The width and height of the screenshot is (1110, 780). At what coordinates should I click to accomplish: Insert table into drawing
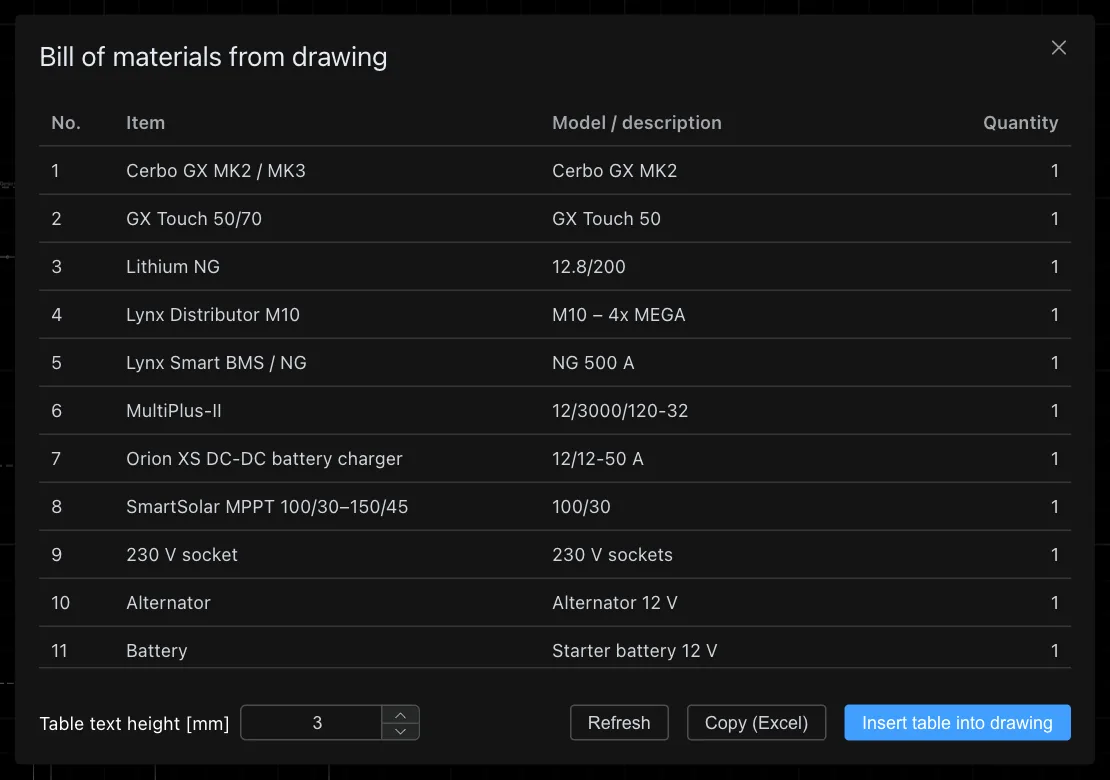(x=957, y=723)
